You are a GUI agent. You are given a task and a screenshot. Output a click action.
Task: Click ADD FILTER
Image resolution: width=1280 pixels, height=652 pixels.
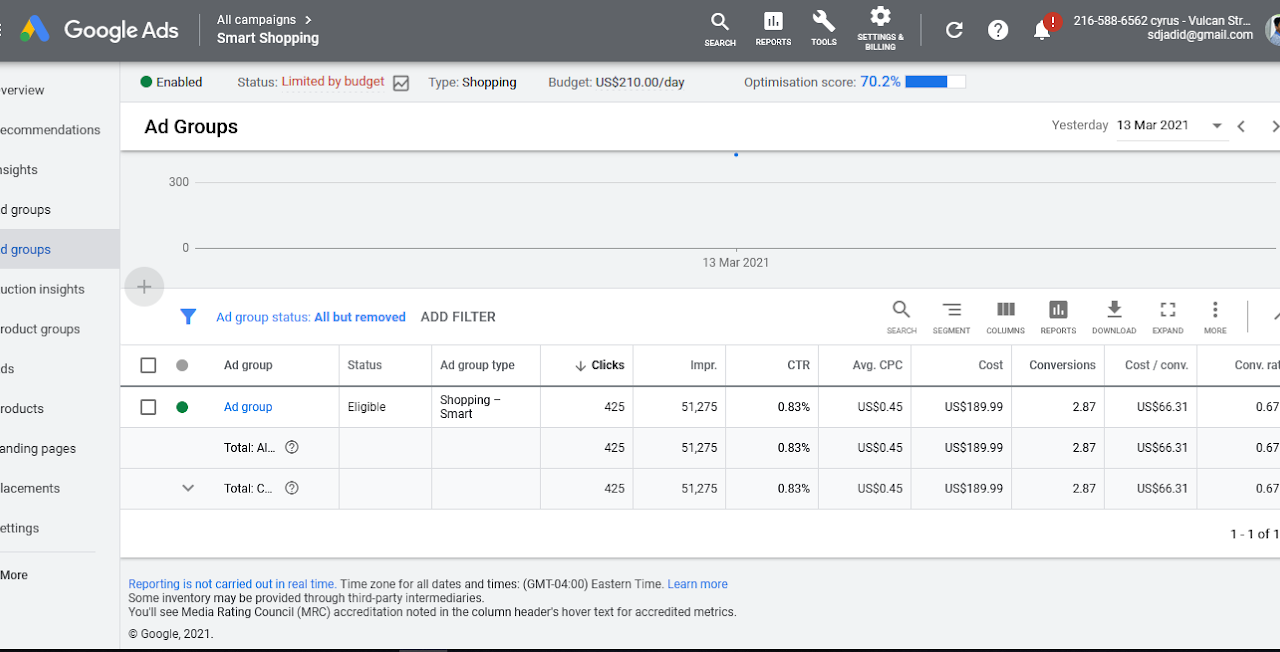point(458,317)
